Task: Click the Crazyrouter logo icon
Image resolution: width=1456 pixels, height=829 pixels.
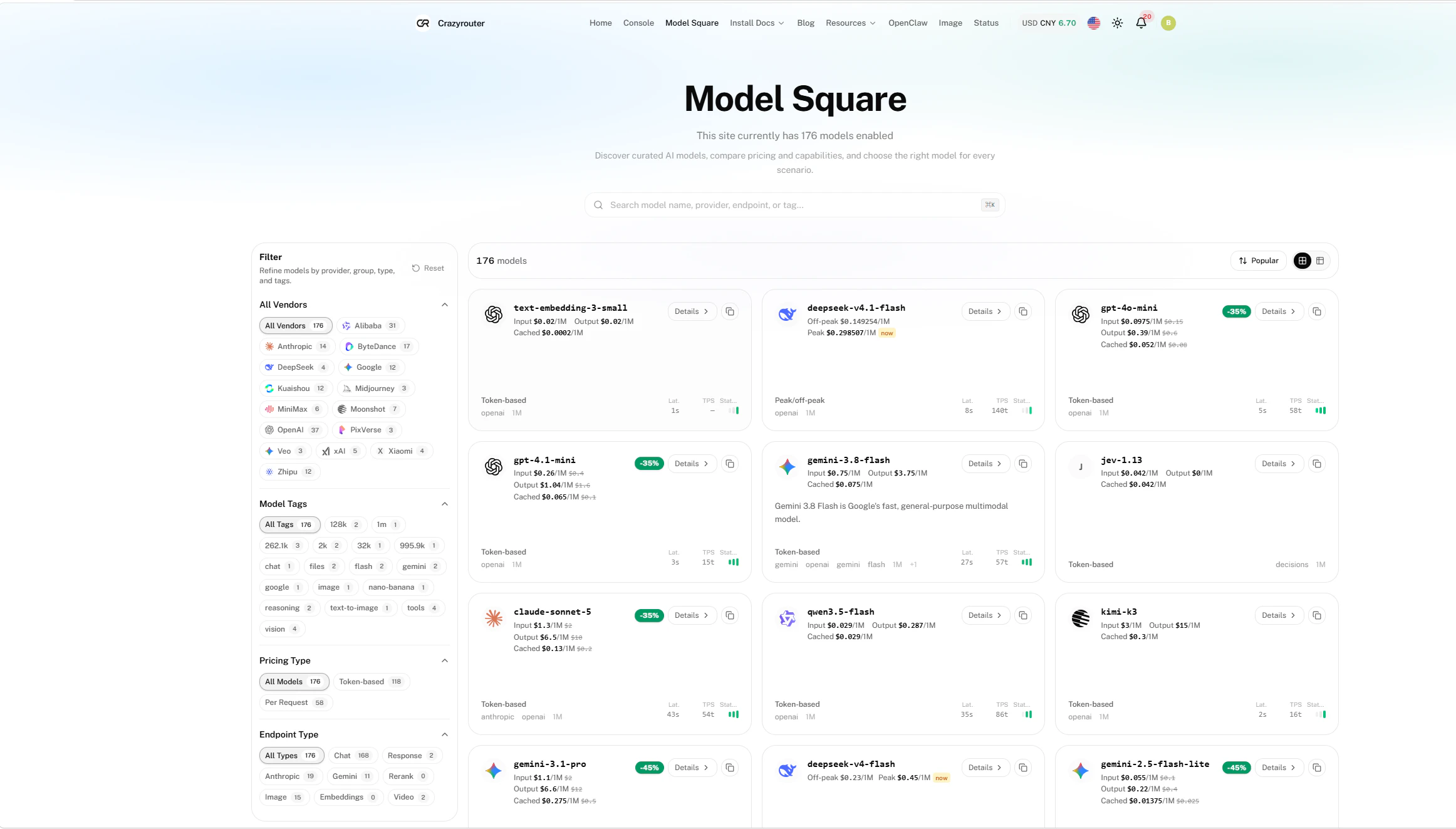Action: 423,23
